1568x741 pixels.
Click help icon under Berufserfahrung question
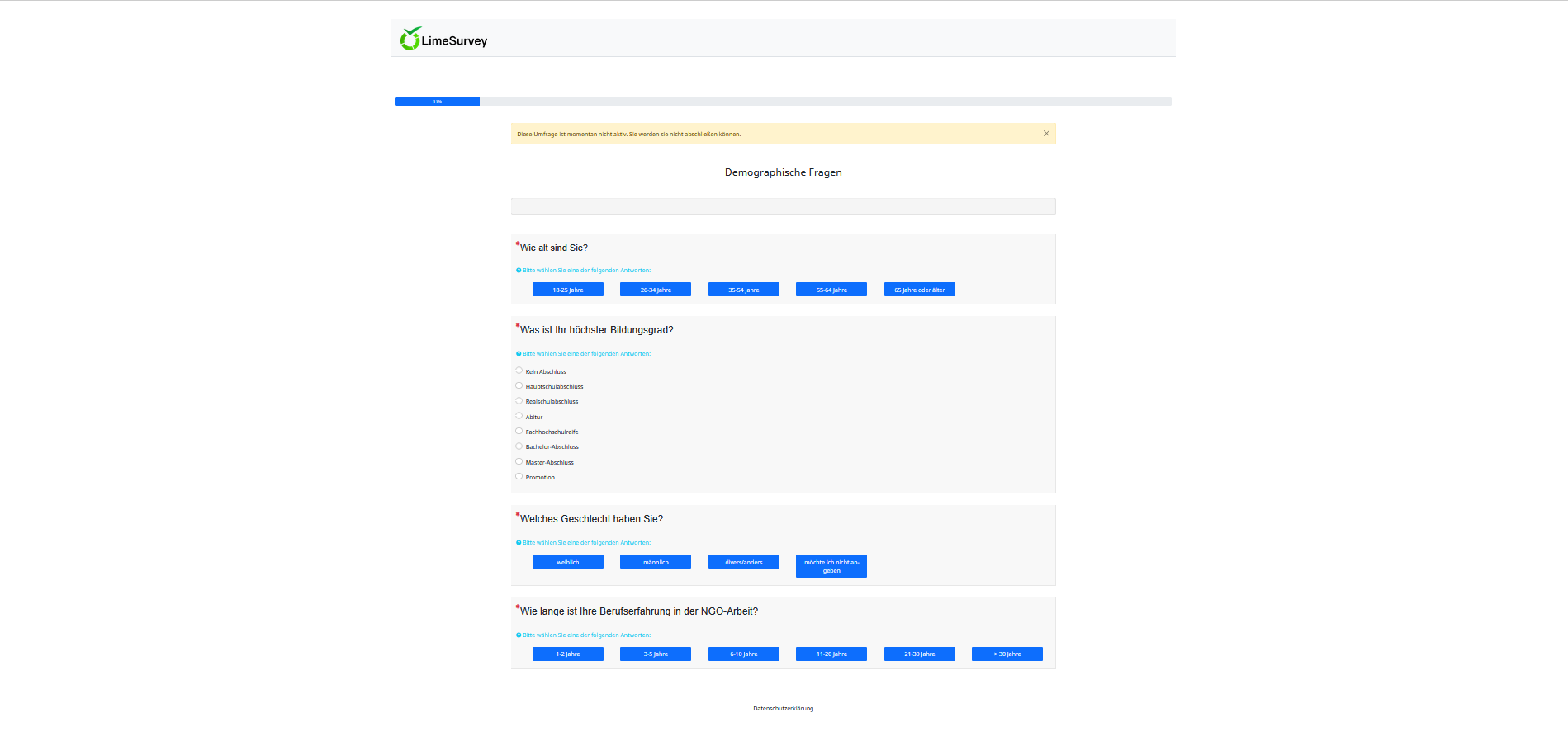[x=519, y=635]
